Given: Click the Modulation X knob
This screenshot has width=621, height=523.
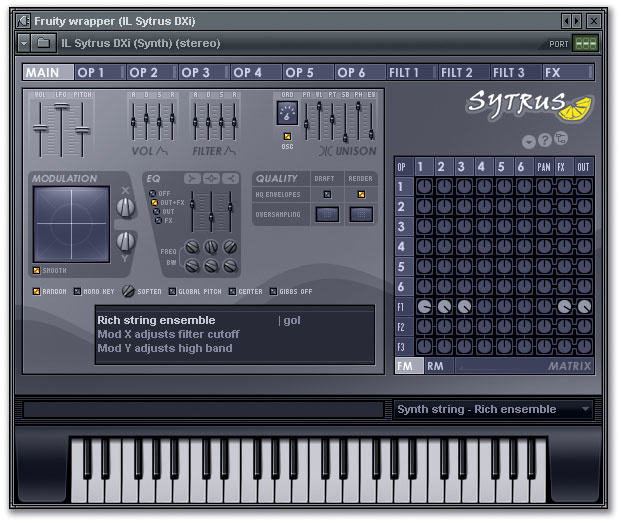Looking at the screenshot, I should pyautogui.click(x=126, y=207).
